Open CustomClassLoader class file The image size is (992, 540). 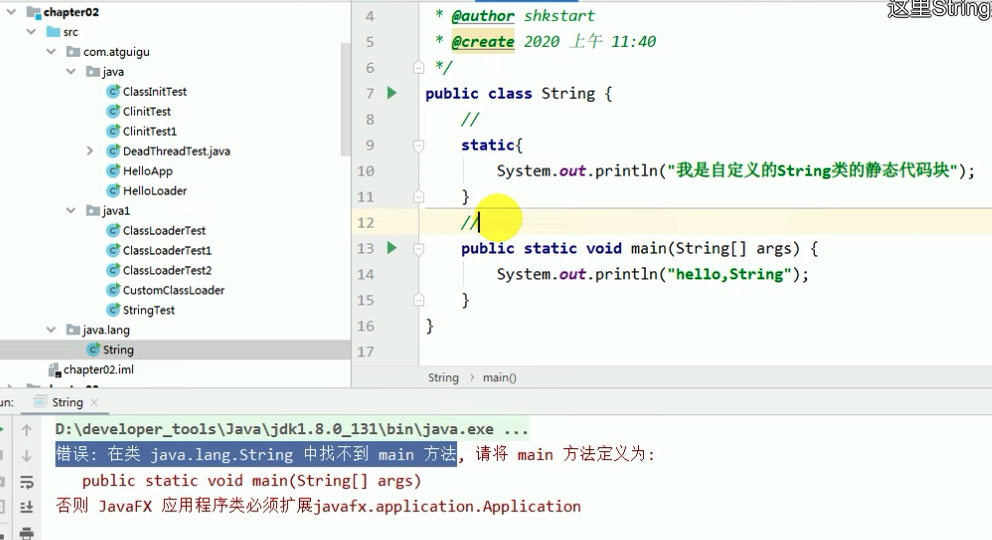[x=173, y=290]
